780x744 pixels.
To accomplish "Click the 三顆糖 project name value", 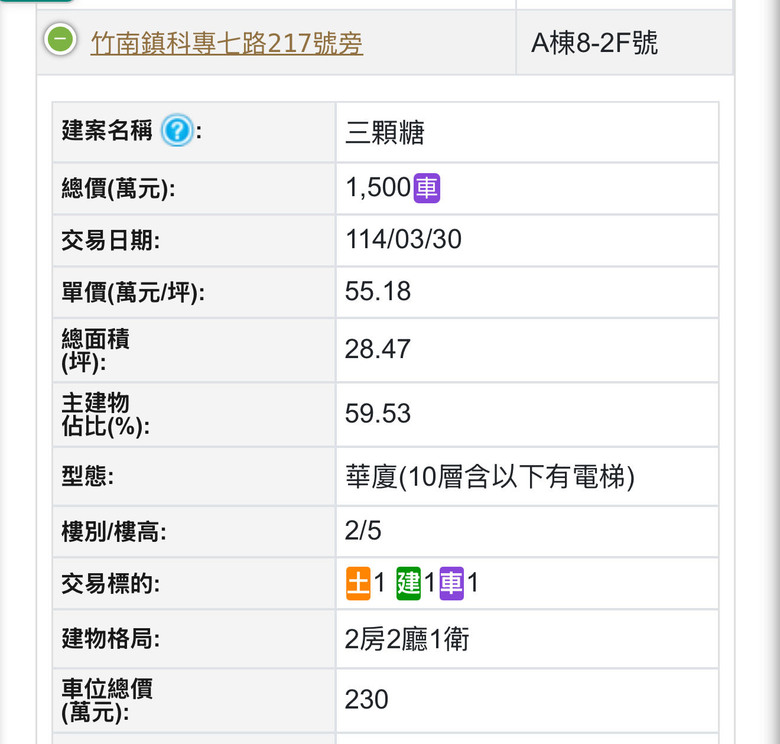I will pos(385,132).
